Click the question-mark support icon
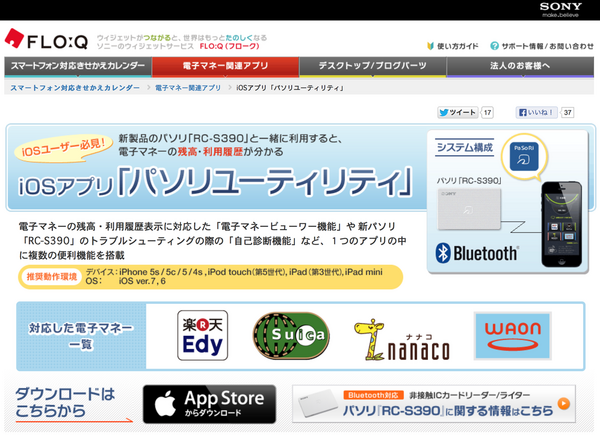This screenshot has width=600, height=435. click(494, 46)
